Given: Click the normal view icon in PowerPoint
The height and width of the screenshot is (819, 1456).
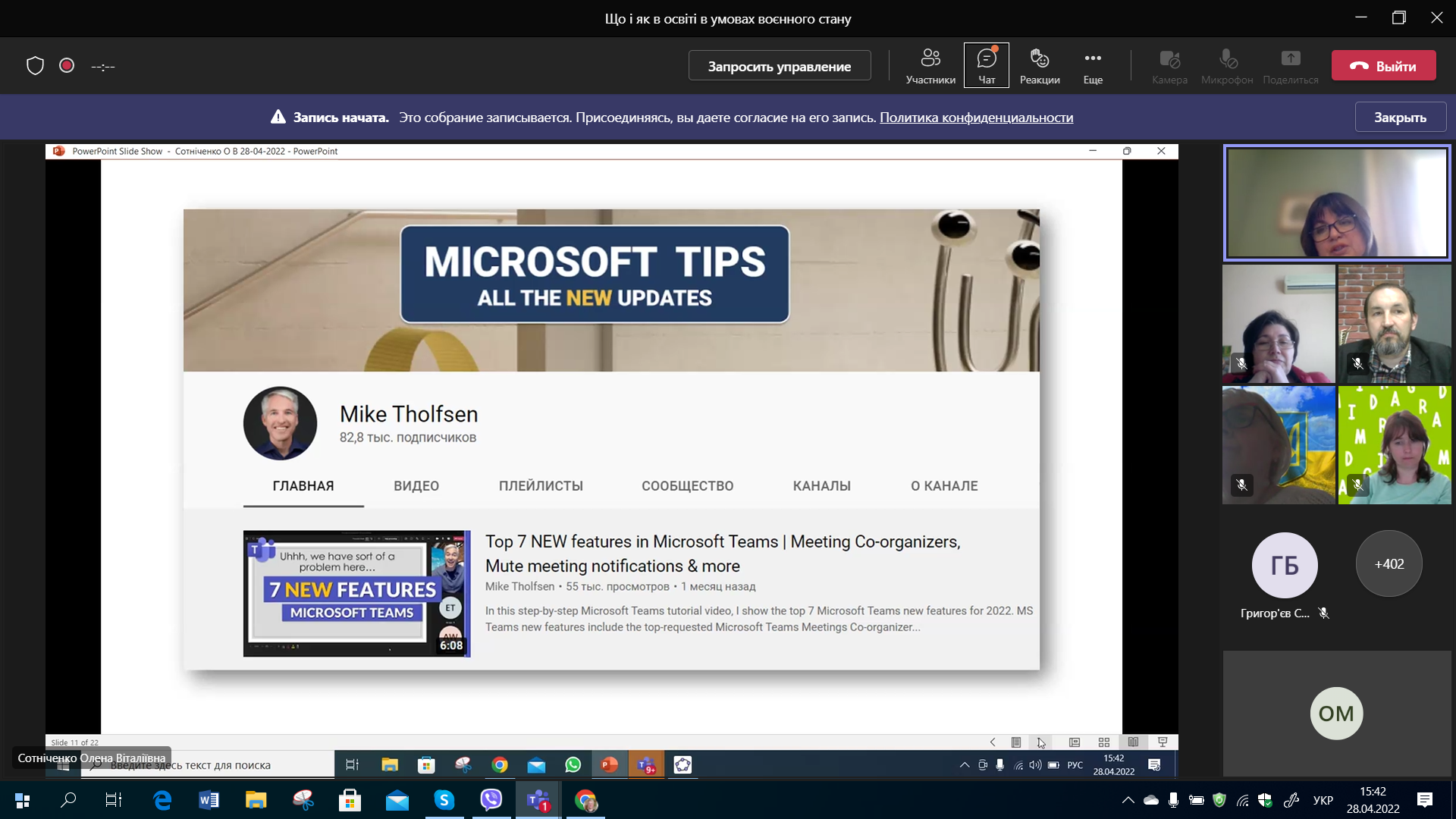Looking at the screenshot, I should click(1075, 742).
